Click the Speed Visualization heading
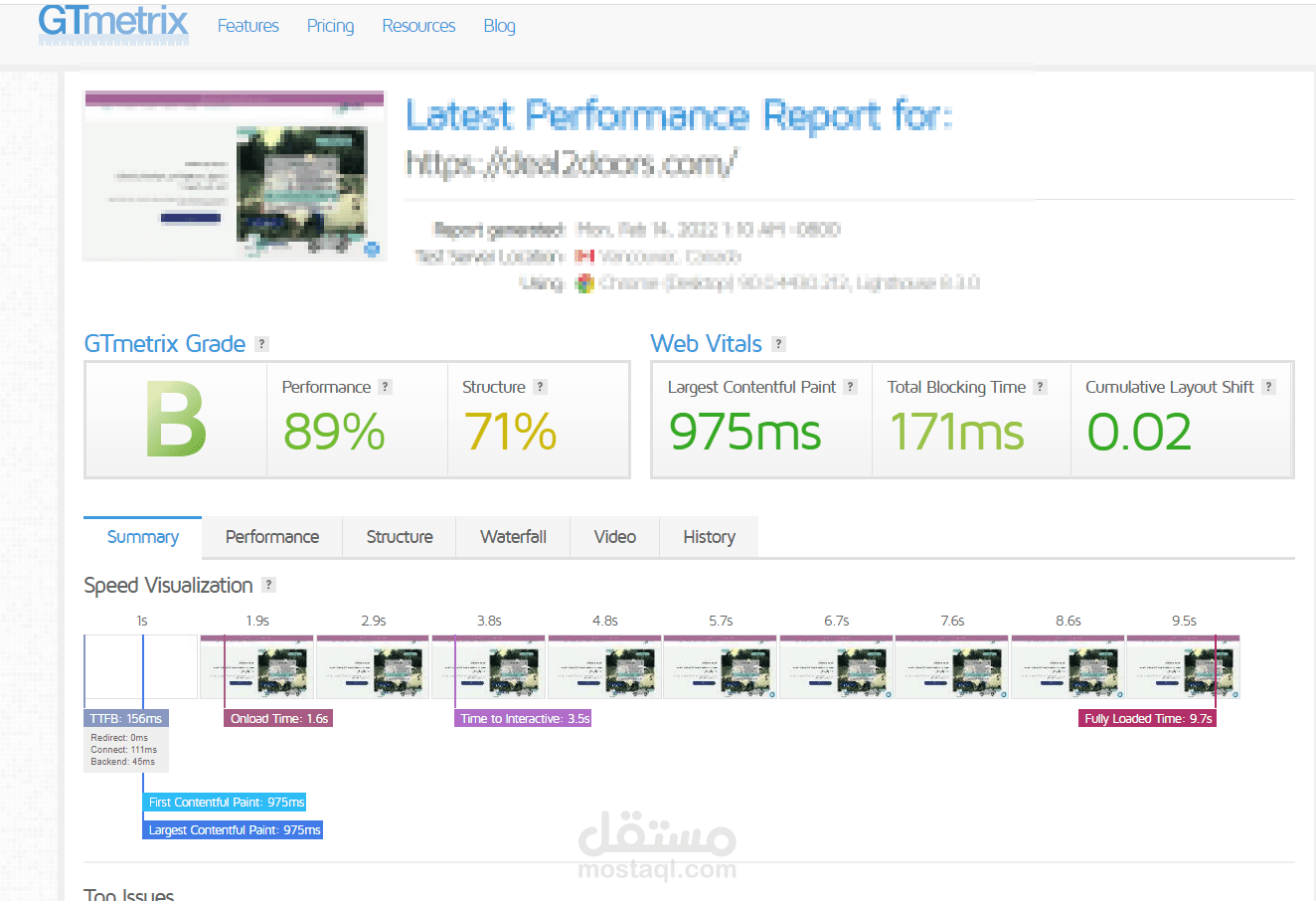This screenshot has width=1316, height=901. click(x=169, y=586)
